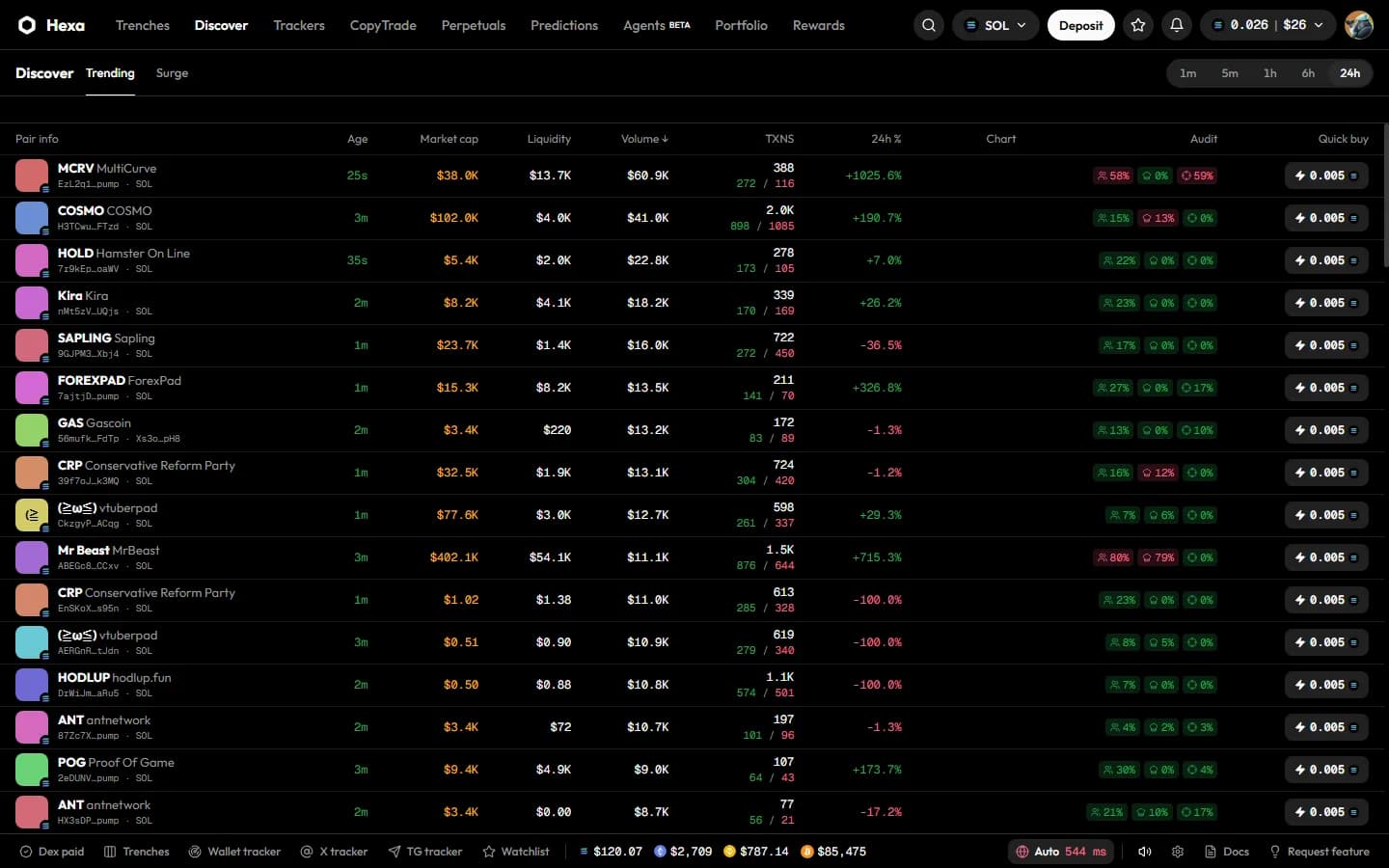The width and height of the screenshot is (1389, 868).
Task: Select the 5m timeframe
Action: coord(1230,73)
